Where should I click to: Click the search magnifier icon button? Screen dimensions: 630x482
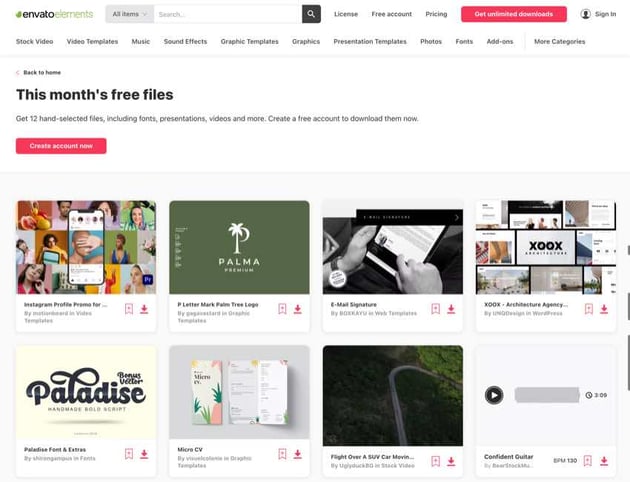(x=312, y=14)
